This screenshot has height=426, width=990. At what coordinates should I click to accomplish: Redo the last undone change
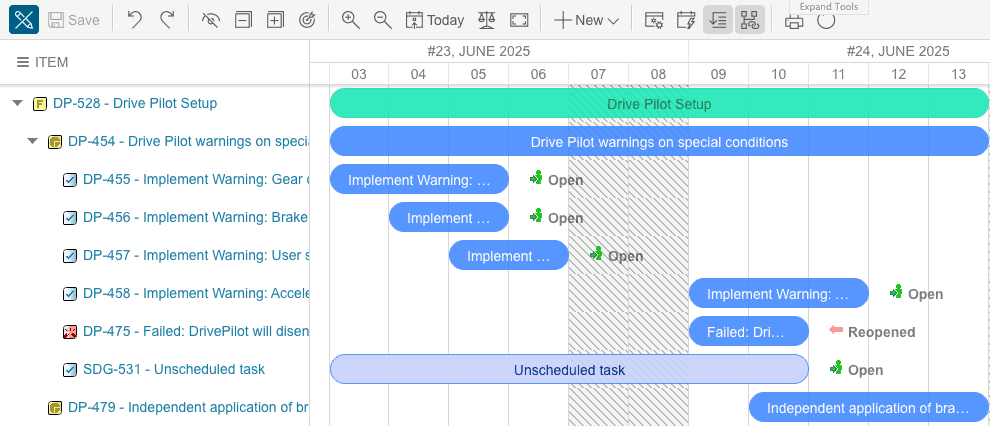[167, 20]
